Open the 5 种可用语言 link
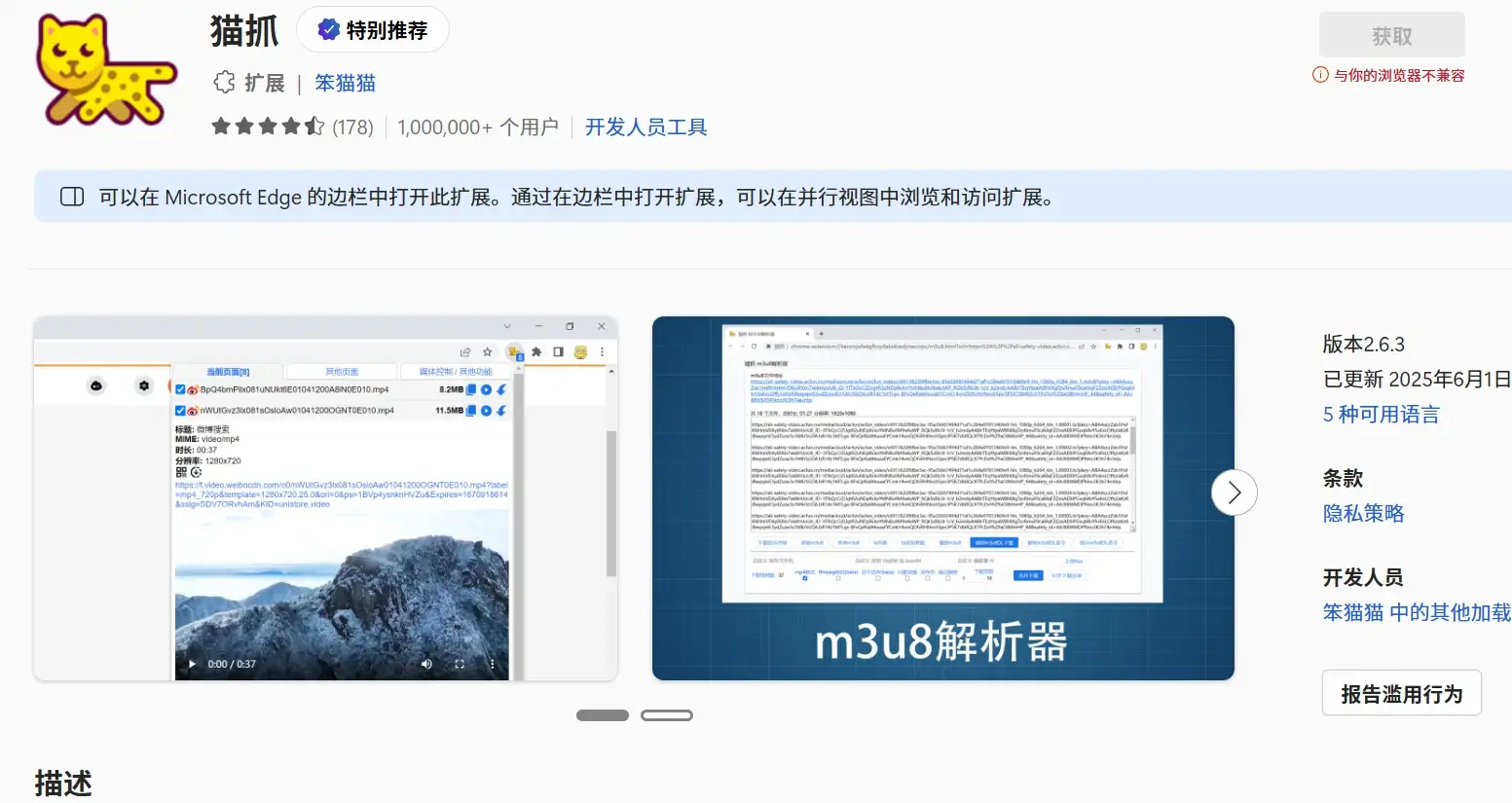The height and width of the screenshot is (803, 1512). 1381,415
